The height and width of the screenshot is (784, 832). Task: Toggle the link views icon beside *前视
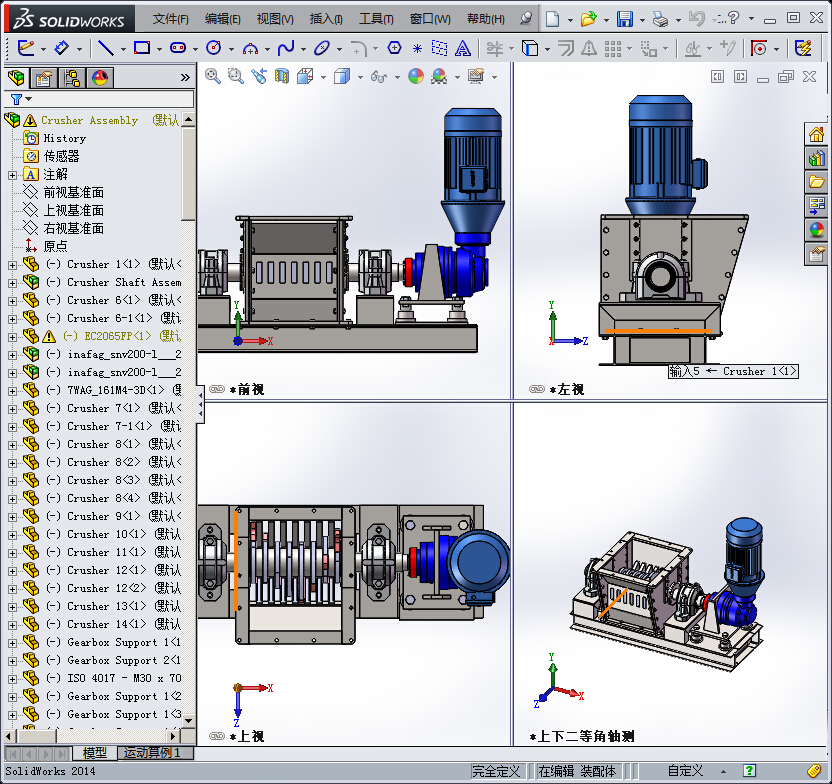[217, 389]
